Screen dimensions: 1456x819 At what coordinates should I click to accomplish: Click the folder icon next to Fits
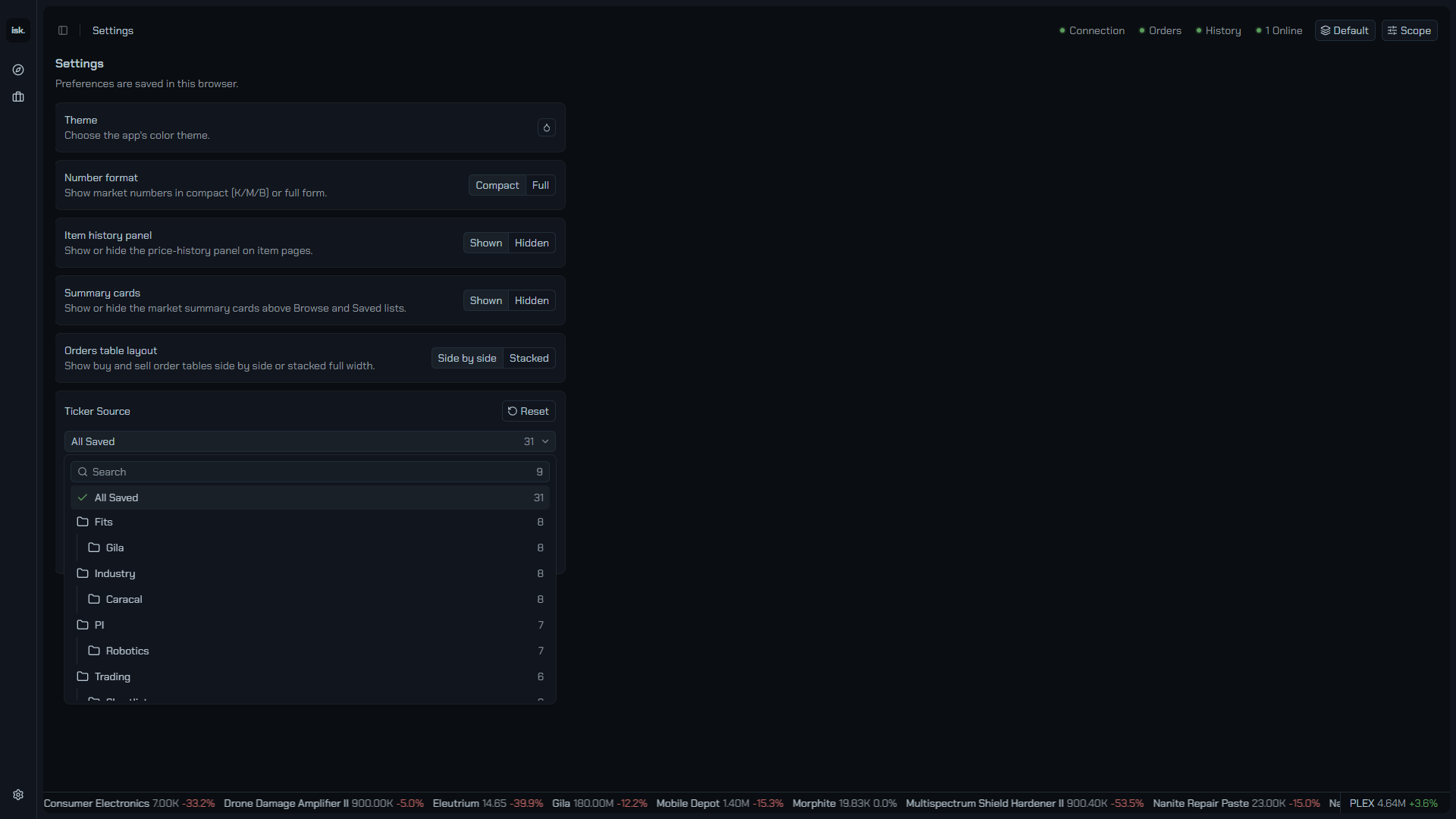coord(83,522)
